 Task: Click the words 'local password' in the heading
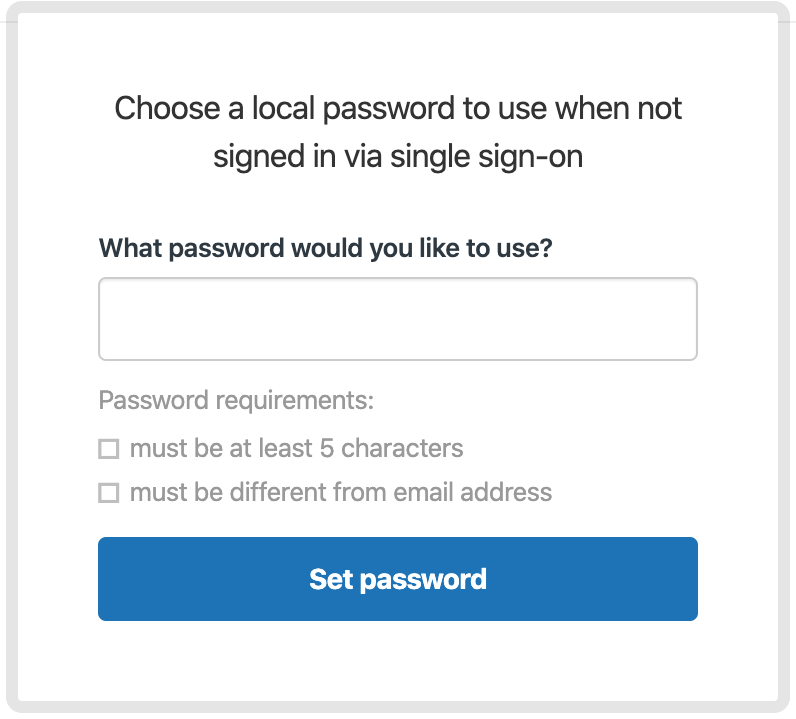[x=353, y=108]
